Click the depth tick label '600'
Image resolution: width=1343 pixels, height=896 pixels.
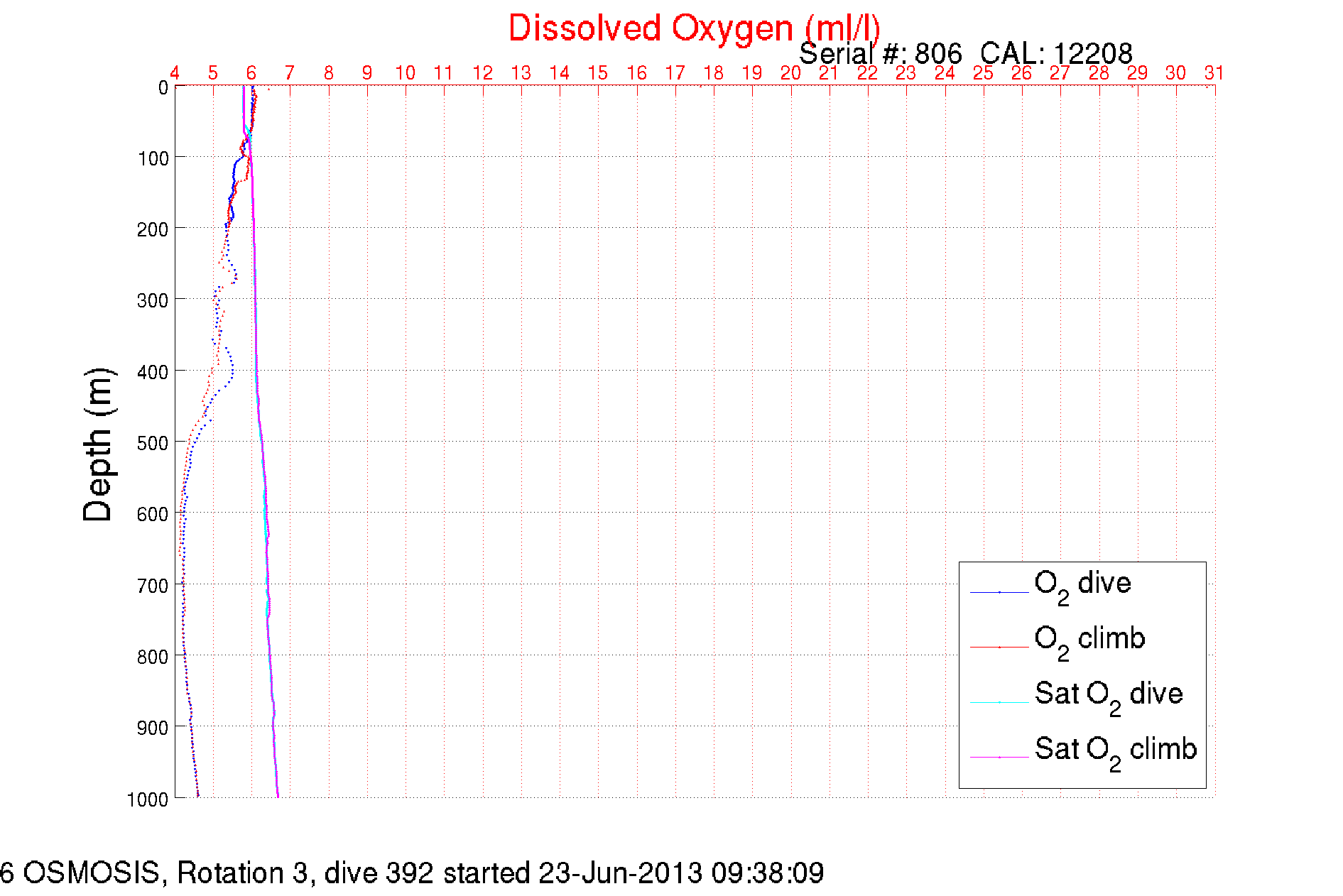[153, 514]
